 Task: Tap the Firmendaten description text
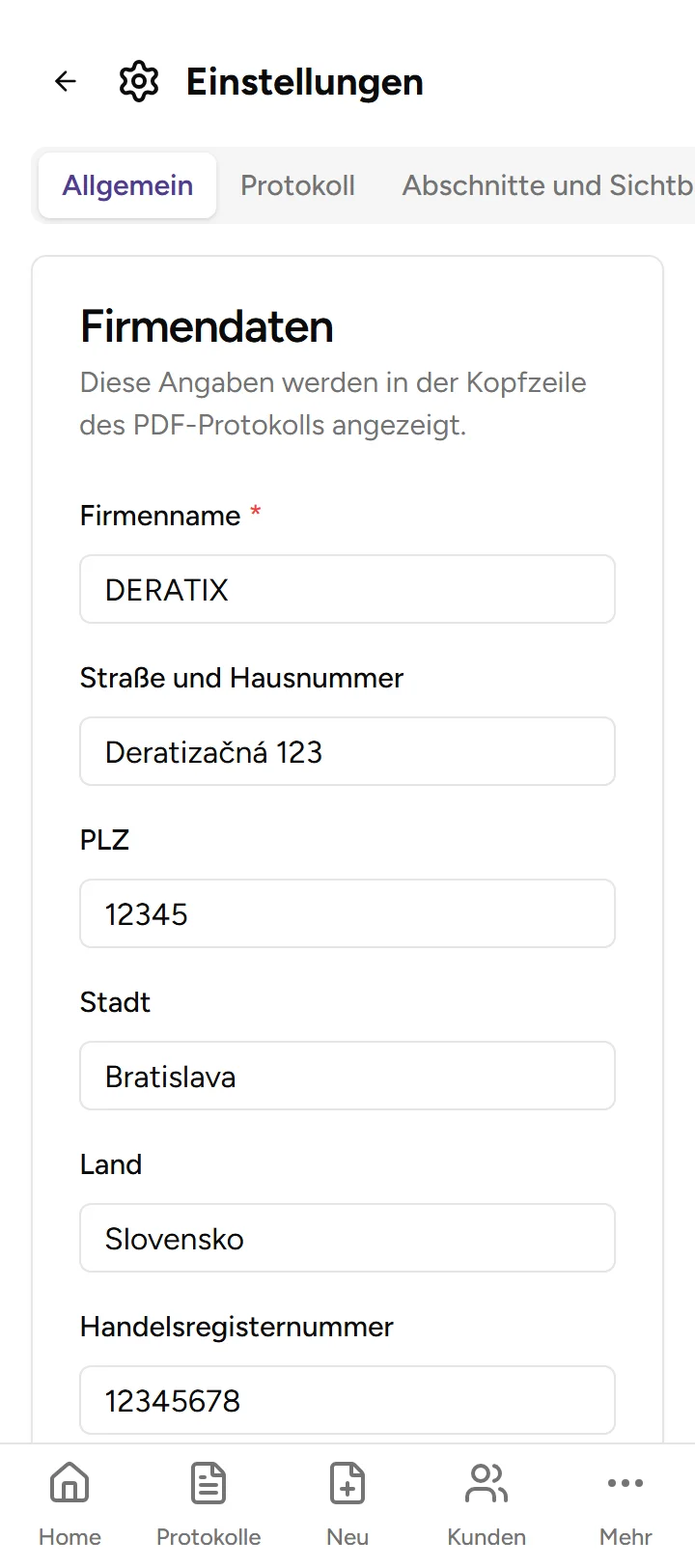click(332, 404)
